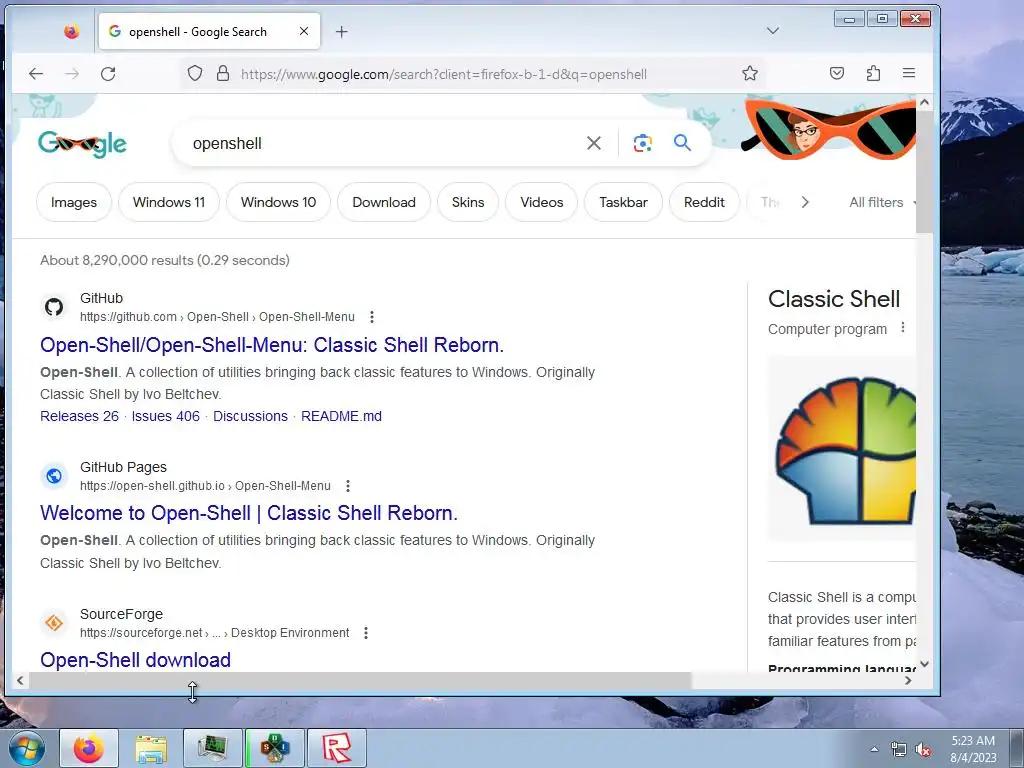The width and height of the screenshot is (1024, 768).
Task: Select the Download filter chip
Action: click(384, 202)
